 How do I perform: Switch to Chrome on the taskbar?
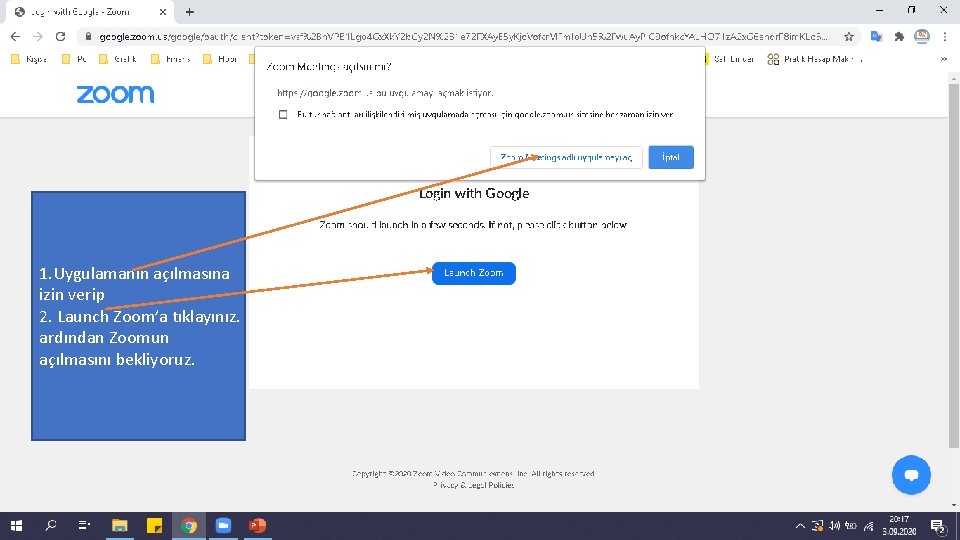click(189, 525)
